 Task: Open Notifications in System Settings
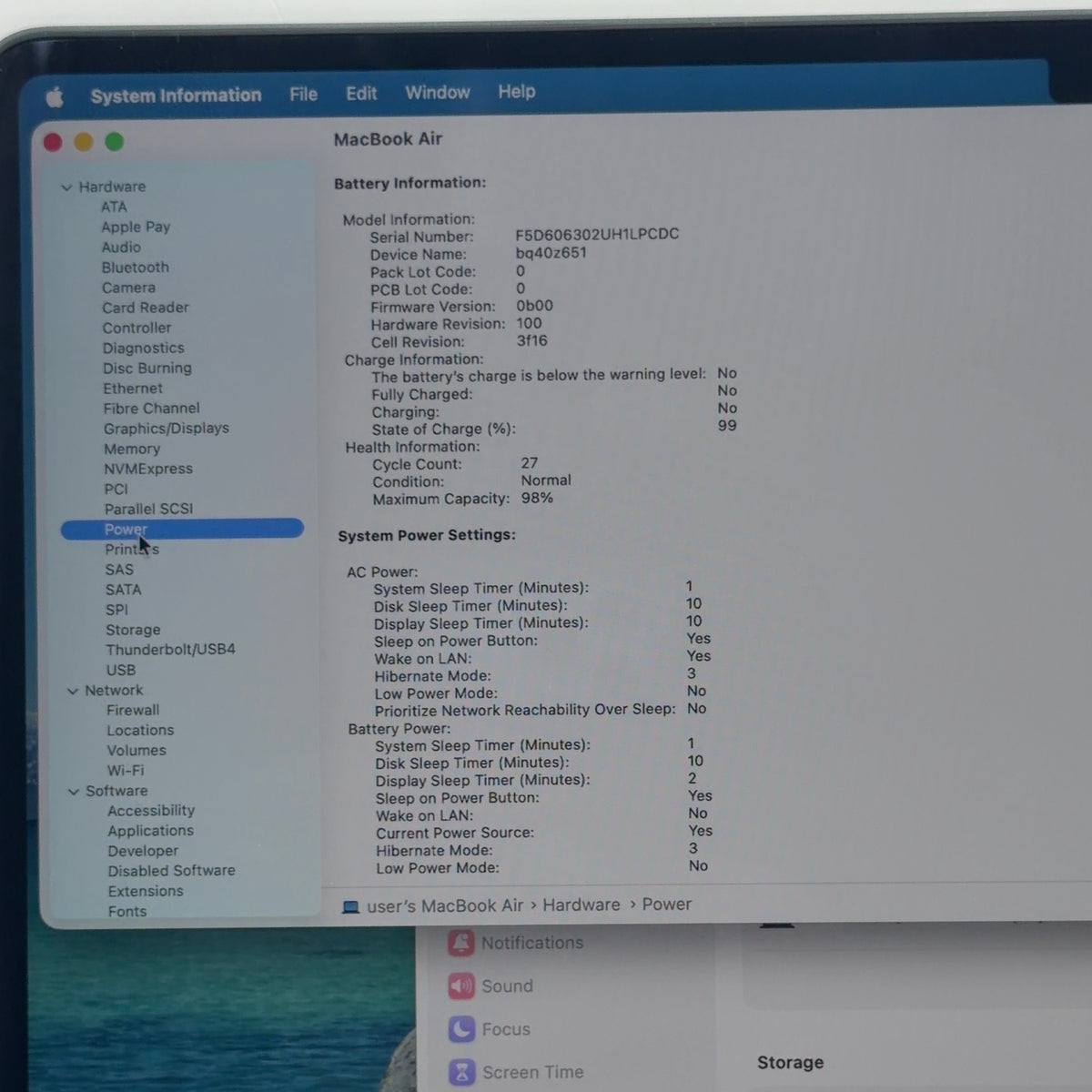[x=532, y=943]
